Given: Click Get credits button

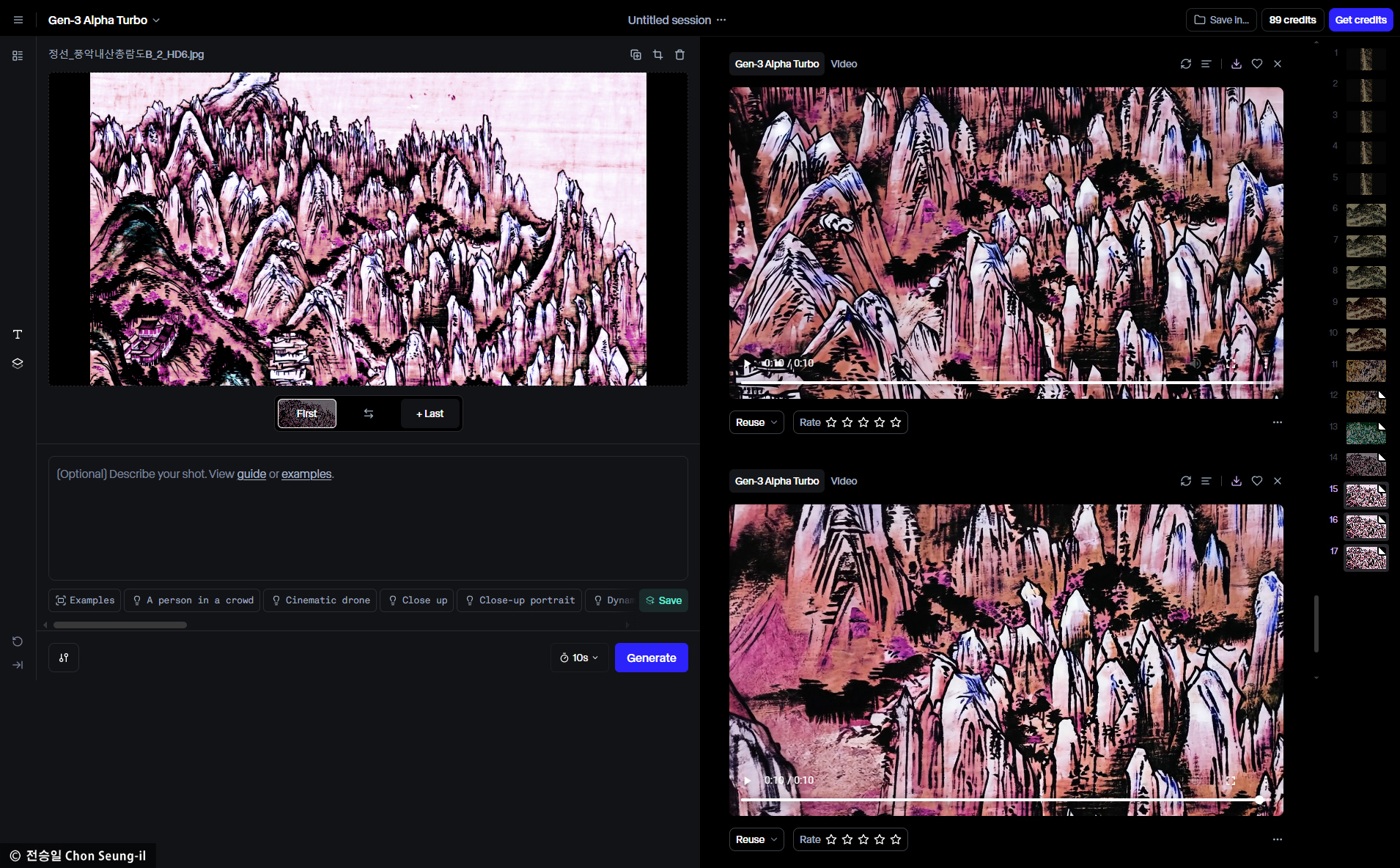Looking at the screenshot, I should coord(1360,20).
